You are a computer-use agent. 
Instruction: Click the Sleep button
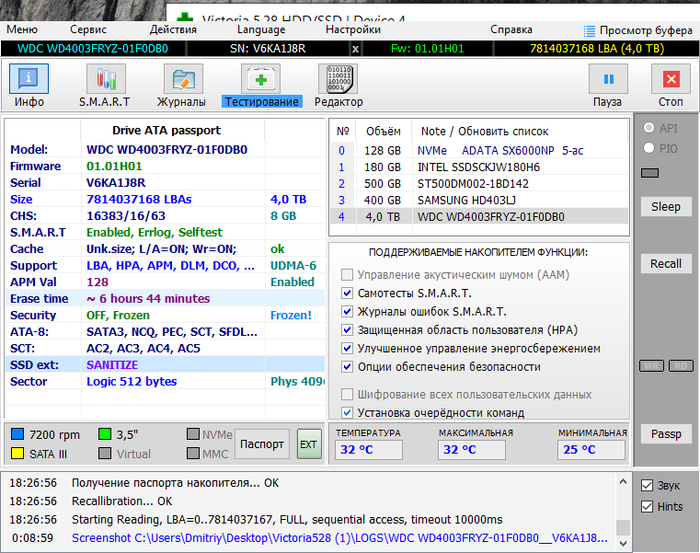click(665, 206)
